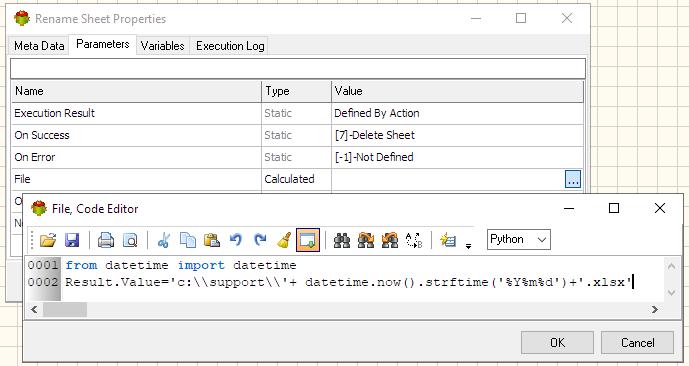
Task: Find next occurrence icon
Action: pos(366,240)
